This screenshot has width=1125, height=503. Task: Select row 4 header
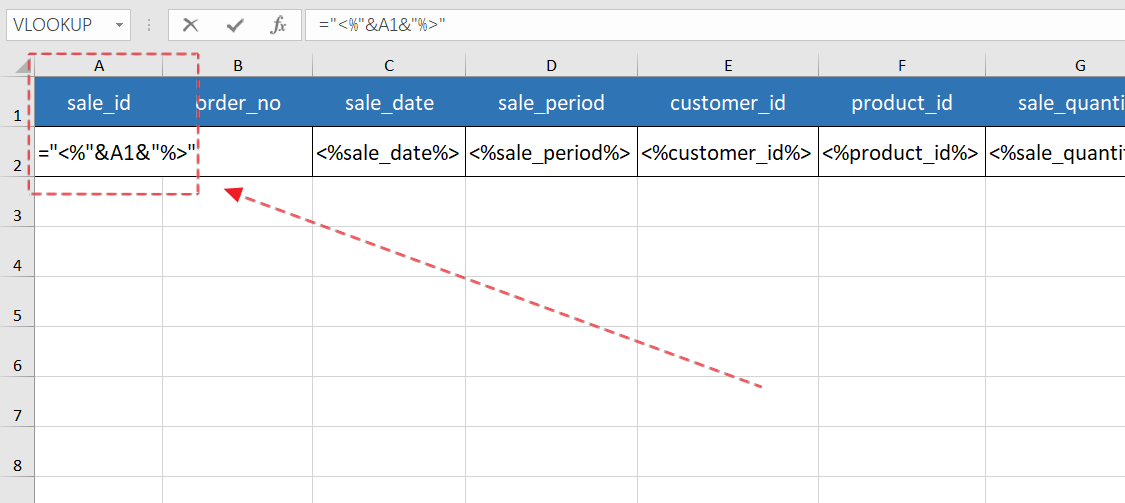click(x=17, y=252)
